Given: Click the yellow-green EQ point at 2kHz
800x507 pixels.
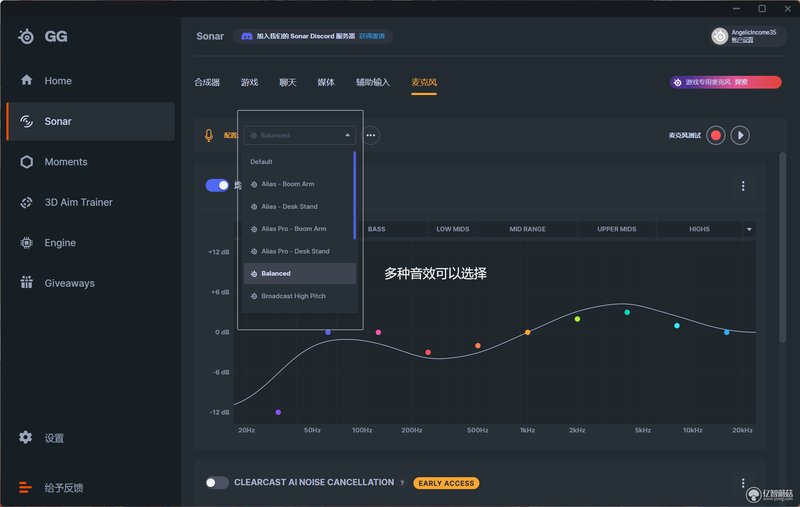Looking at the screenshot, I should point(577,319).
